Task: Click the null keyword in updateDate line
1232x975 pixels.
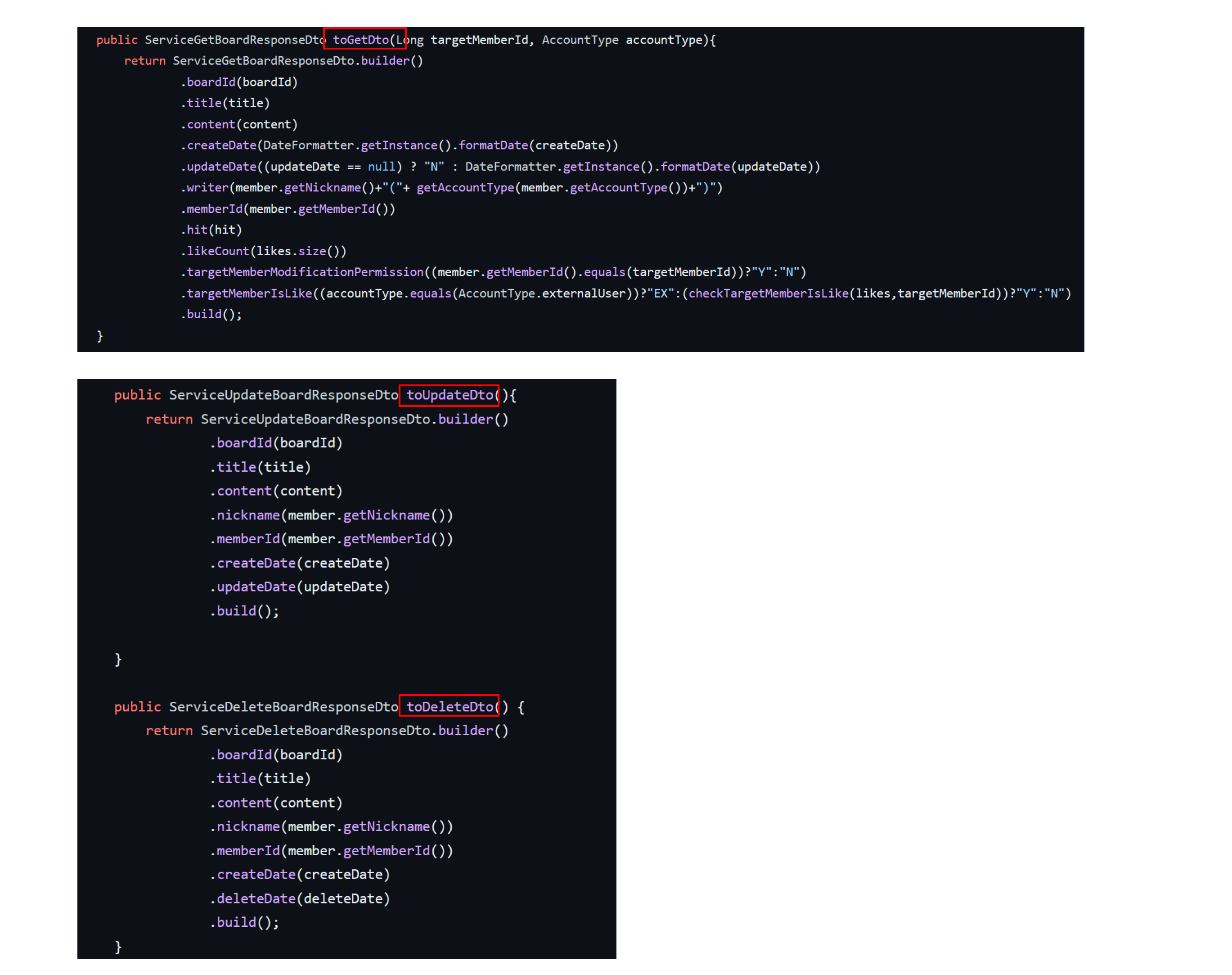Action: (x=381, y=166)
